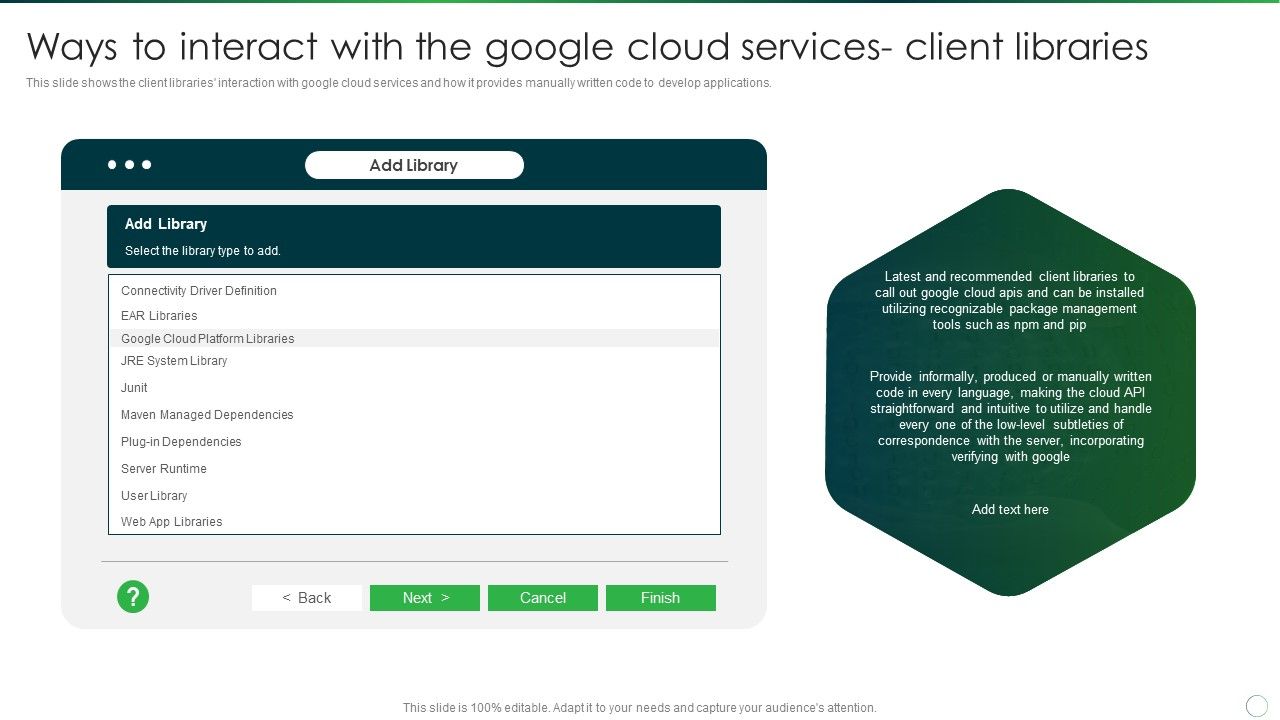Click the green question mark help icon
The height and width of the screenshot is (720, 1280).
pyautogui.click(x=133, y=597)
